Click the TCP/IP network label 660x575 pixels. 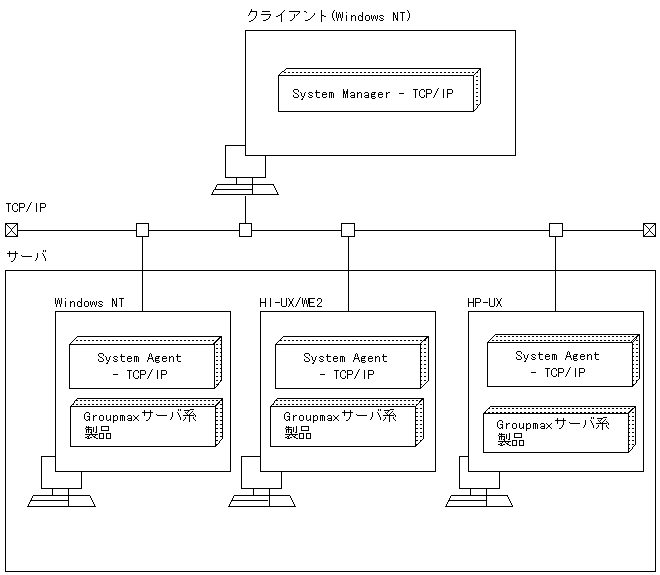pos(26,208)
